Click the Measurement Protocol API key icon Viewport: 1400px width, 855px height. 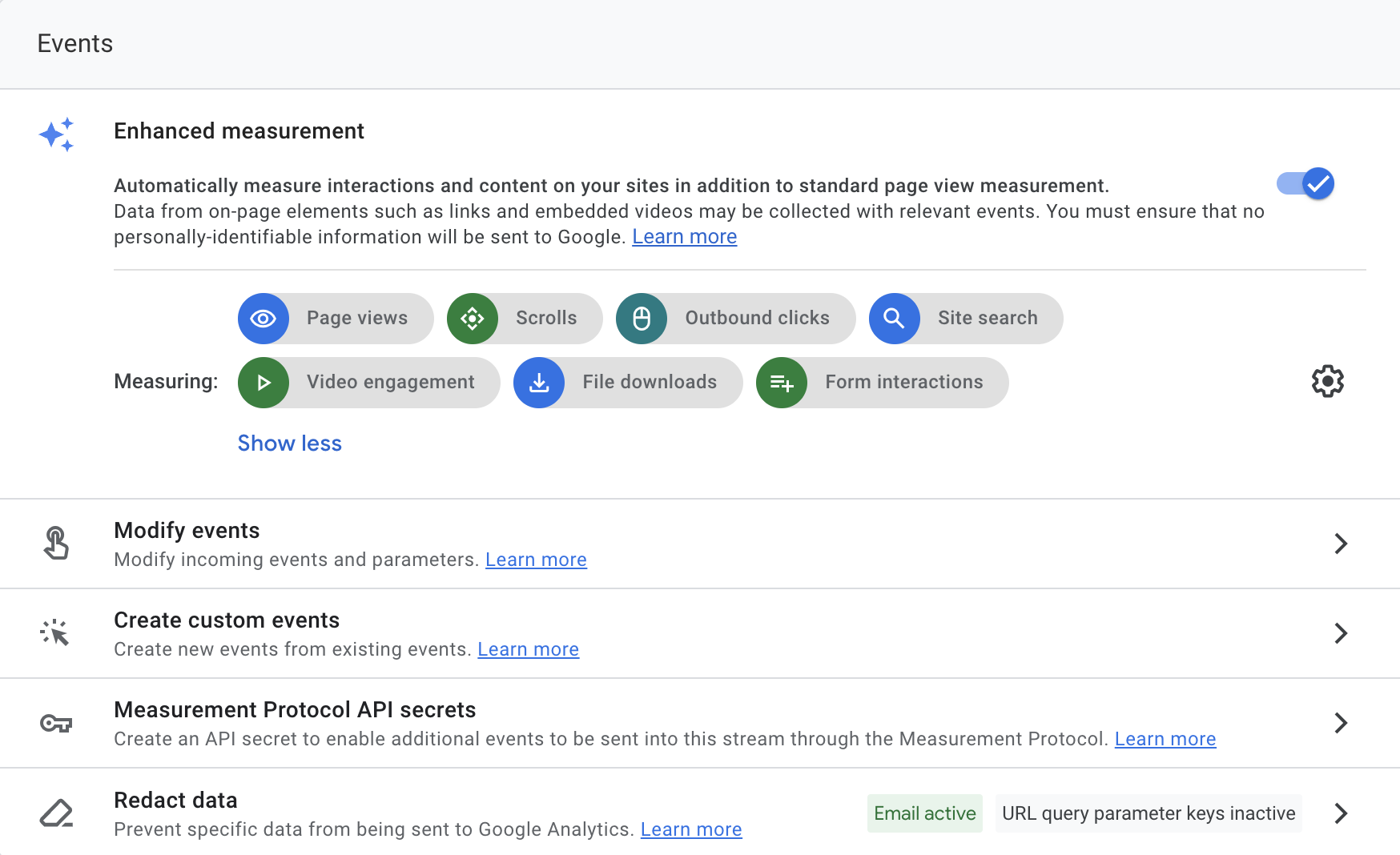tap(57, 723)
